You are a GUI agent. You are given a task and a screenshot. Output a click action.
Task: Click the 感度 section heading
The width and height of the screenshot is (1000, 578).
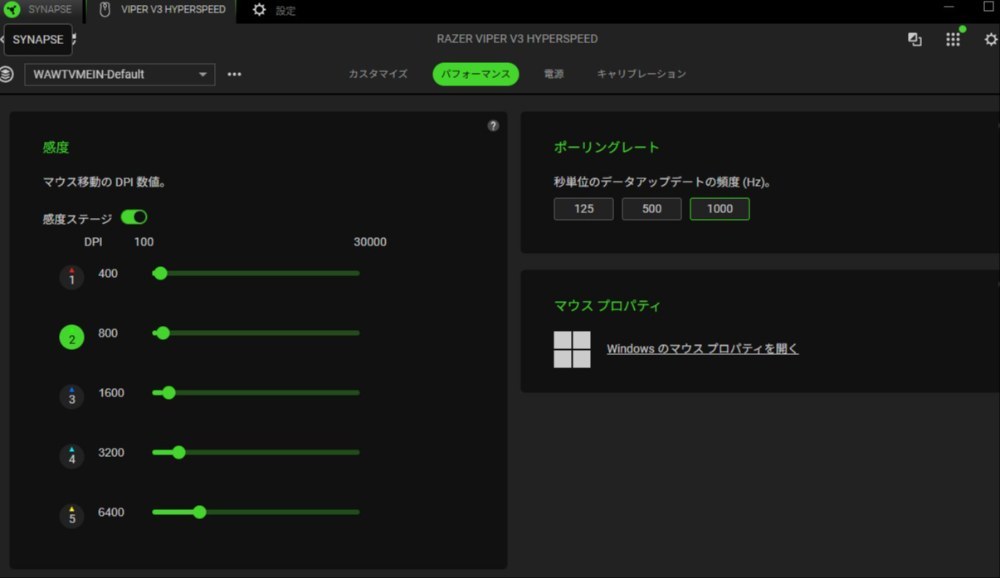point(55,147)
